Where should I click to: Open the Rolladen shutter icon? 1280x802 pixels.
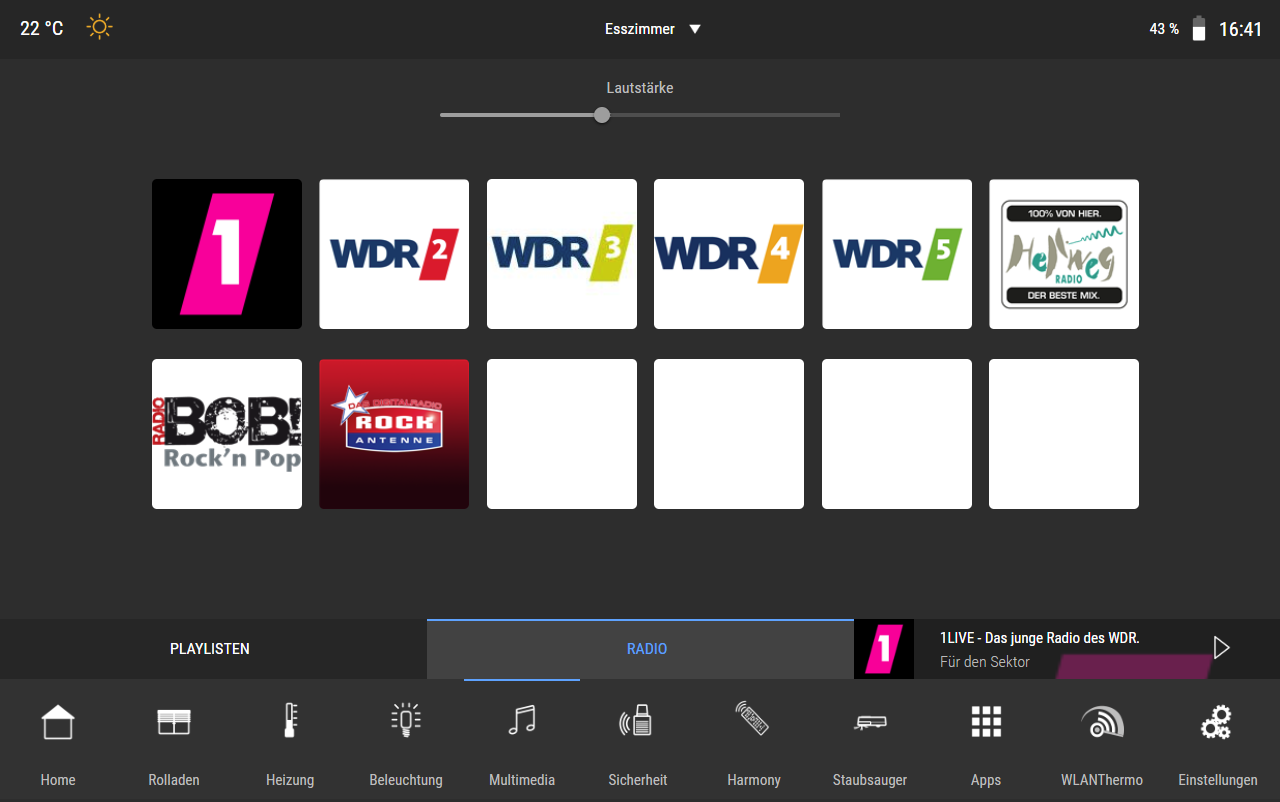pos(174,722)
